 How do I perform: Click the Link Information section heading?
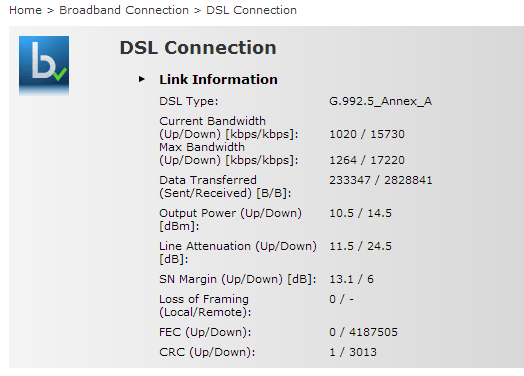coord(218,80)
